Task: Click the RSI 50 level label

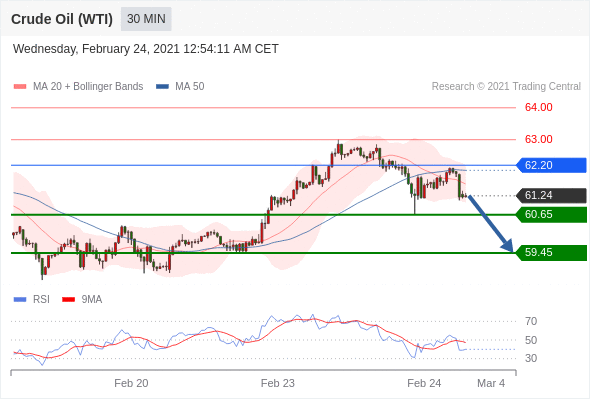Action: tap(531, 340)
